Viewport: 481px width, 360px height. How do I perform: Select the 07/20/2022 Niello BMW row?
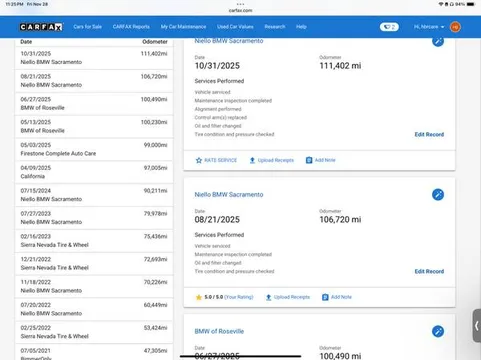coord(94,309)
